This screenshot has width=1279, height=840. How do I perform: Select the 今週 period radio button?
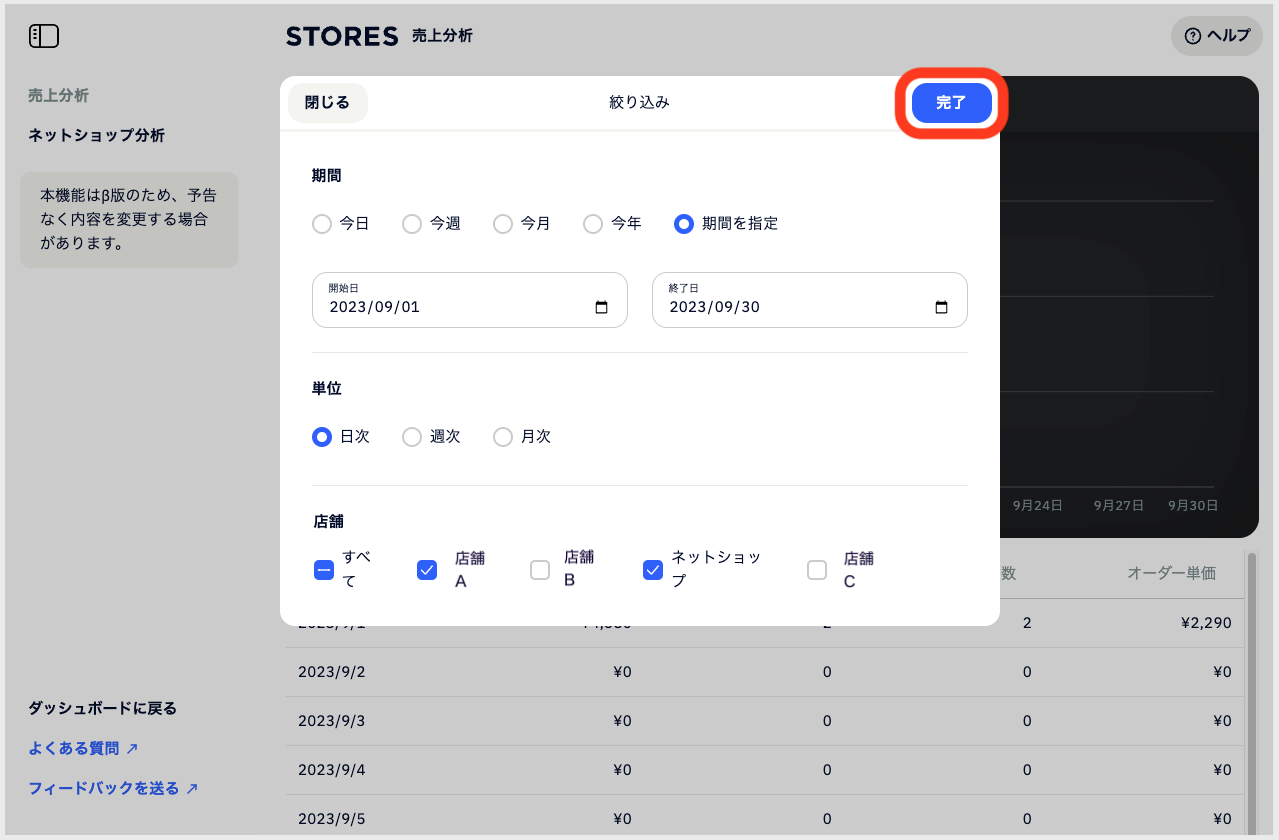[412, 224]
